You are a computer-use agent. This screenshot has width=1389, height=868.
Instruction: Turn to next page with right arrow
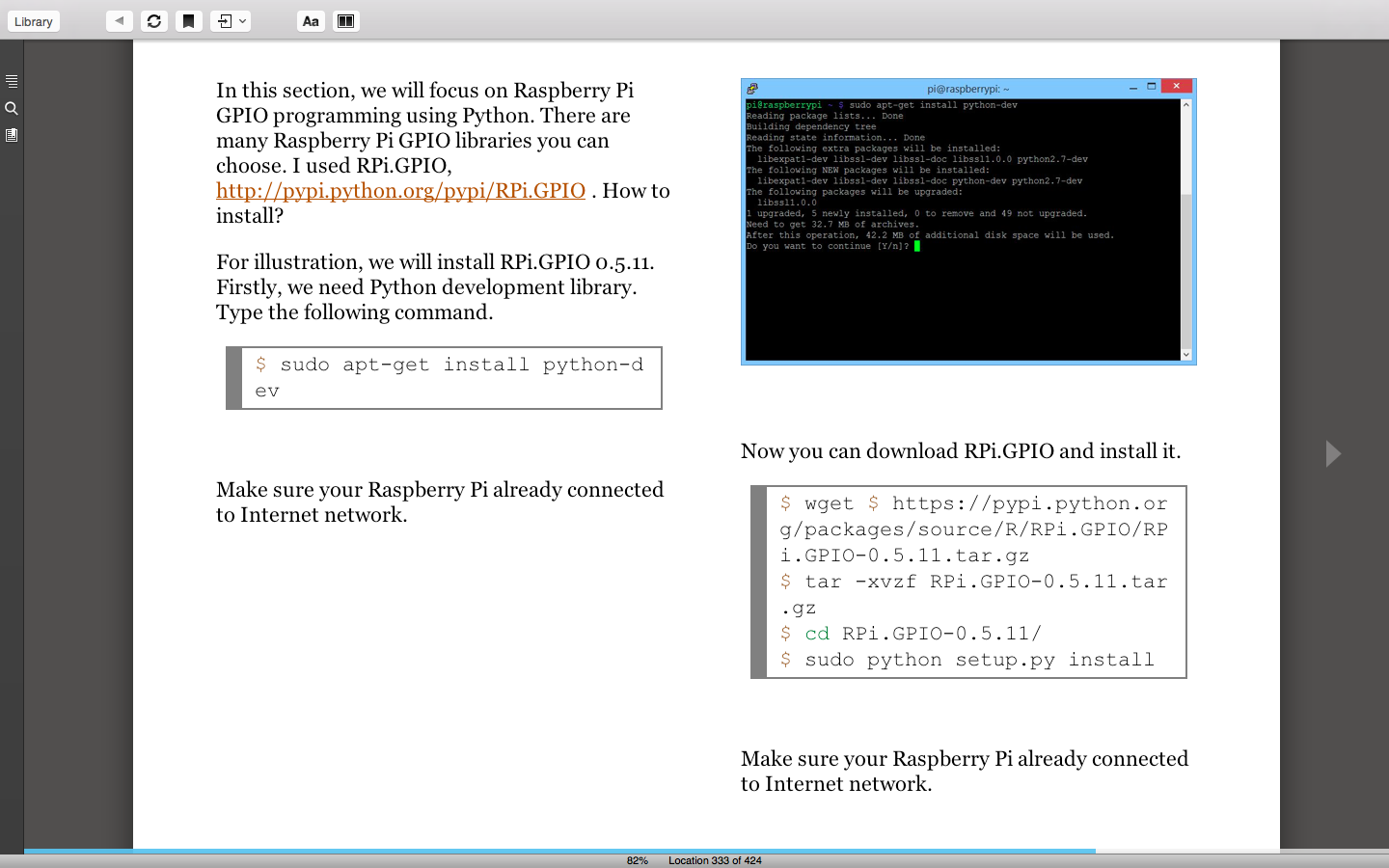[1333, 453]
